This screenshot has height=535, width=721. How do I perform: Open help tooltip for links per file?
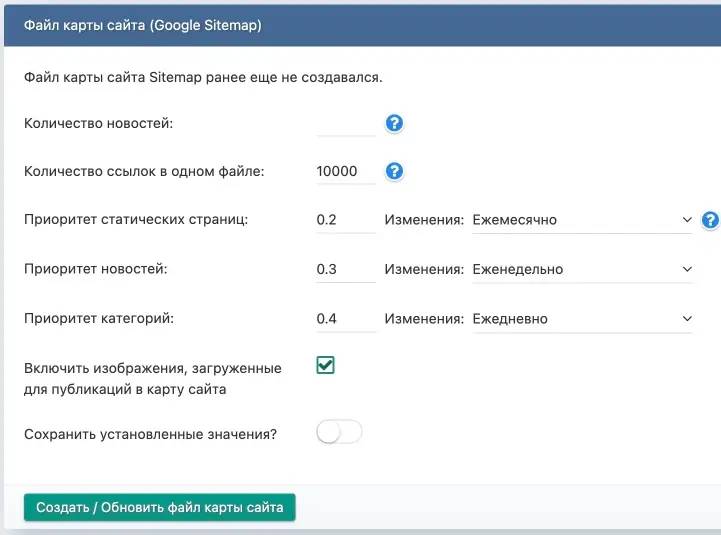pos(394,171)
